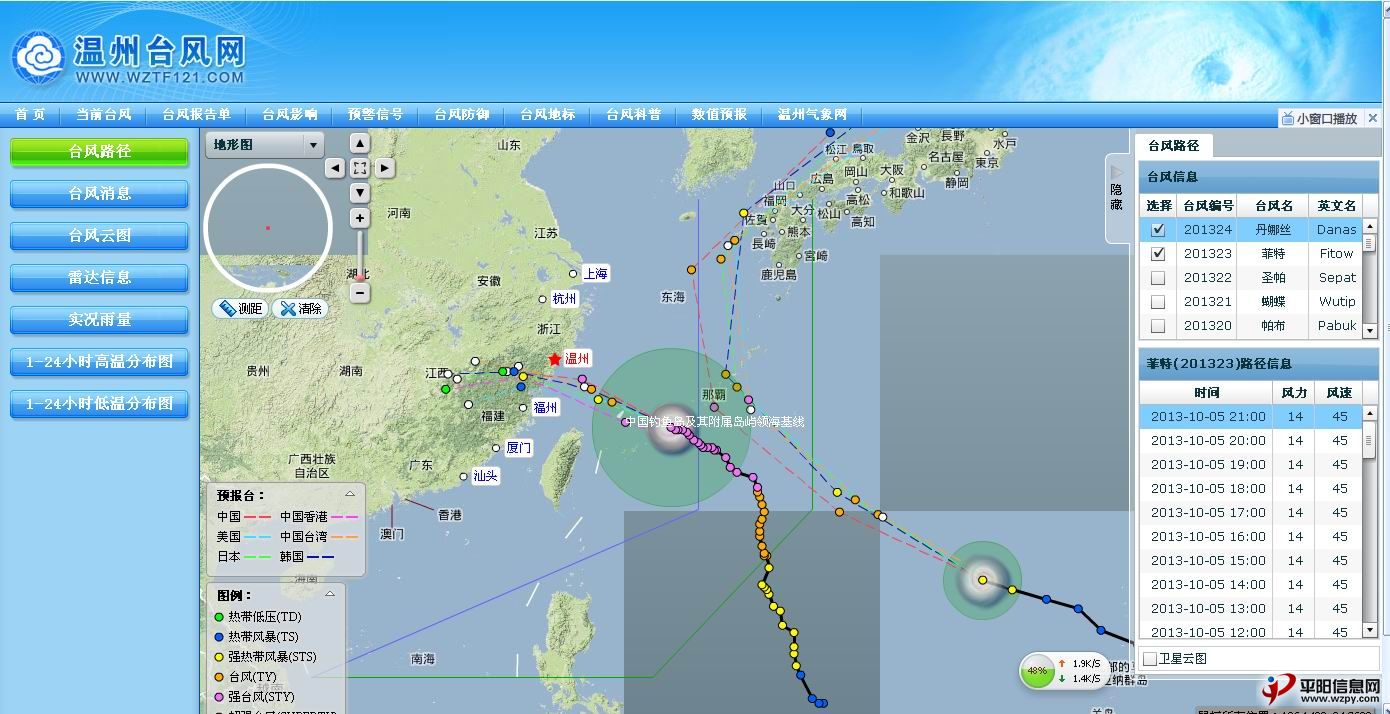The height and width of the screenshot is (714, 1390).
Task: Click the map zoom slider handle
Action: 360,278
